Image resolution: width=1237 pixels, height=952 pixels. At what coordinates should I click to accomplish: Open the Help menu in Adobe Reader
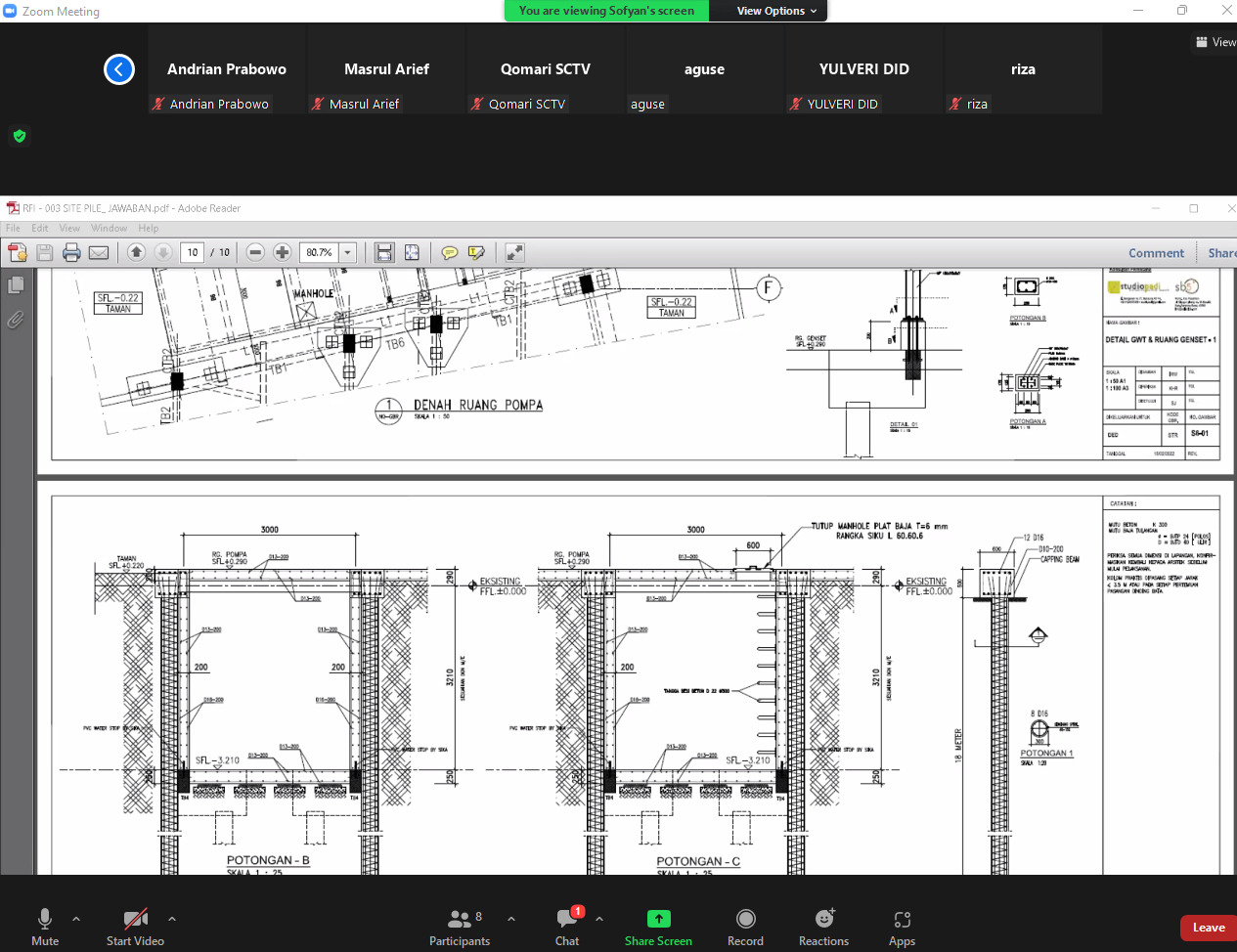point(148,228)
